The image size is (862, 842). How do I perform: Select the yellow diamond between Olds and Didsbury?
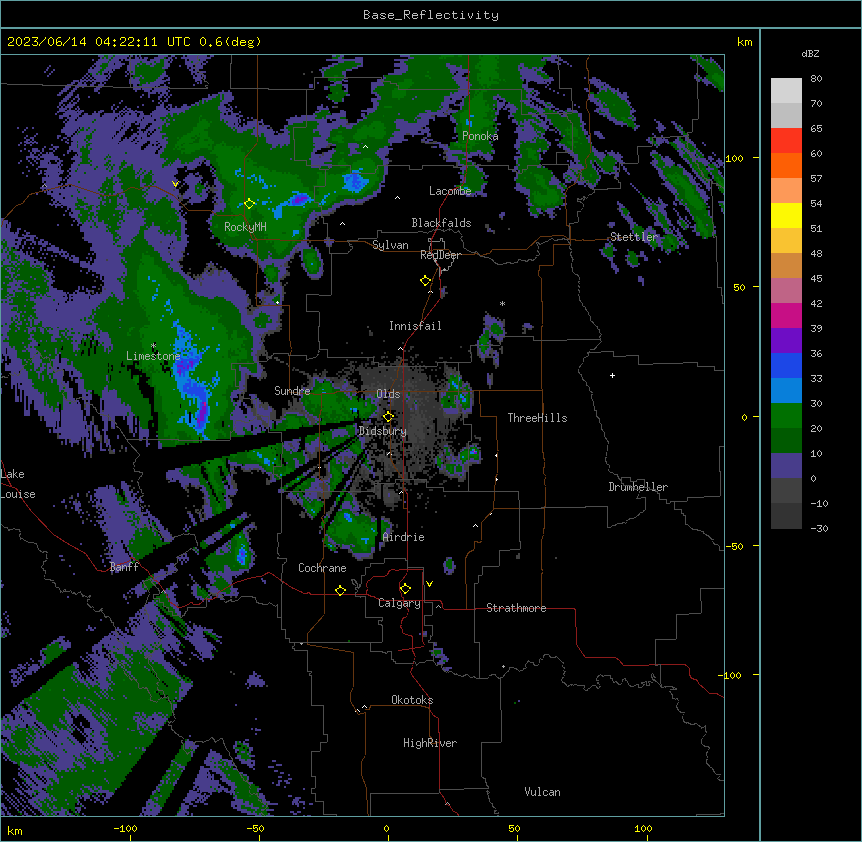point(389,416)
